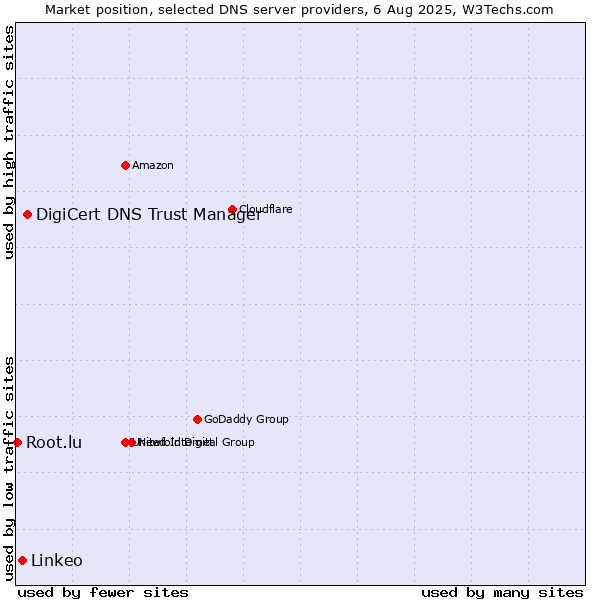Click the 'used by many sites' axis label

502,593
